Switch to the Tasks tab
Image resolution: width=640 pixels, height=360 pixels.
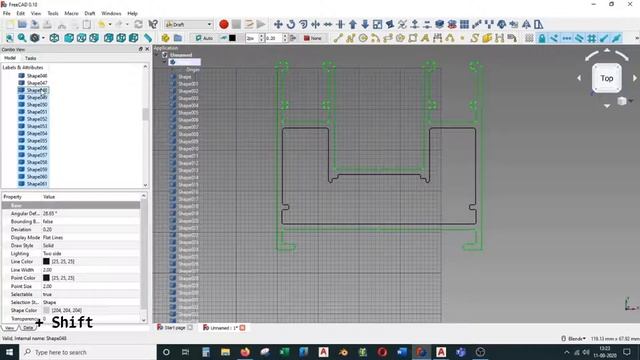(31, 58)
